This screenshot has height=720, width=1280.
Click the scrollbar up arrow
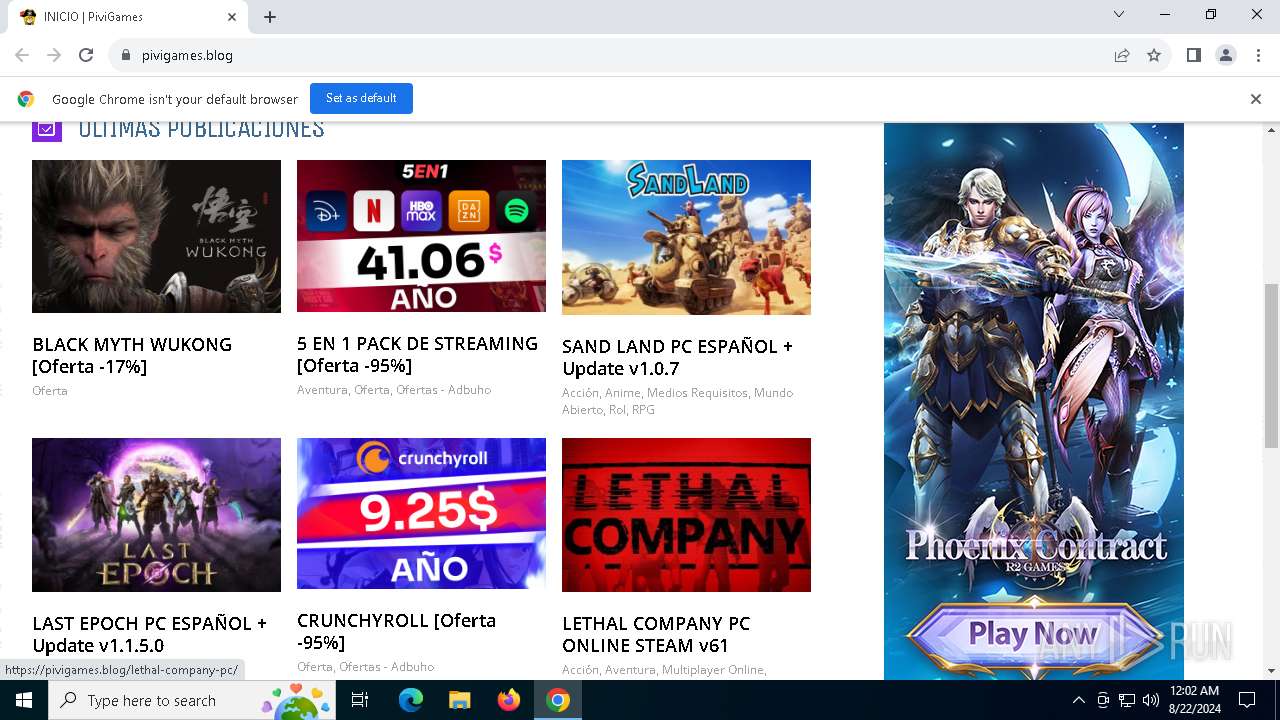(x=1271, y=131)
